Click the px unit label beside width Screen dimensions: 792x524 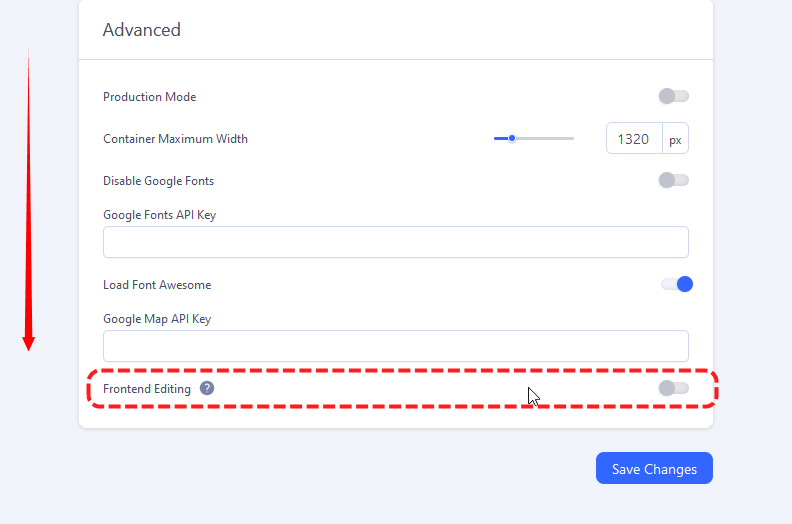[675, 140]
